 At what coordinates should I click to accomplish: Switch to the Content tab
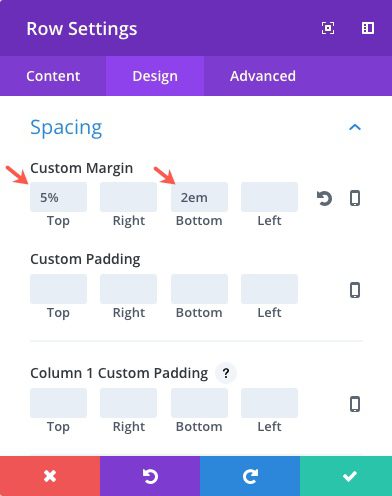click(x=53, y=76)
